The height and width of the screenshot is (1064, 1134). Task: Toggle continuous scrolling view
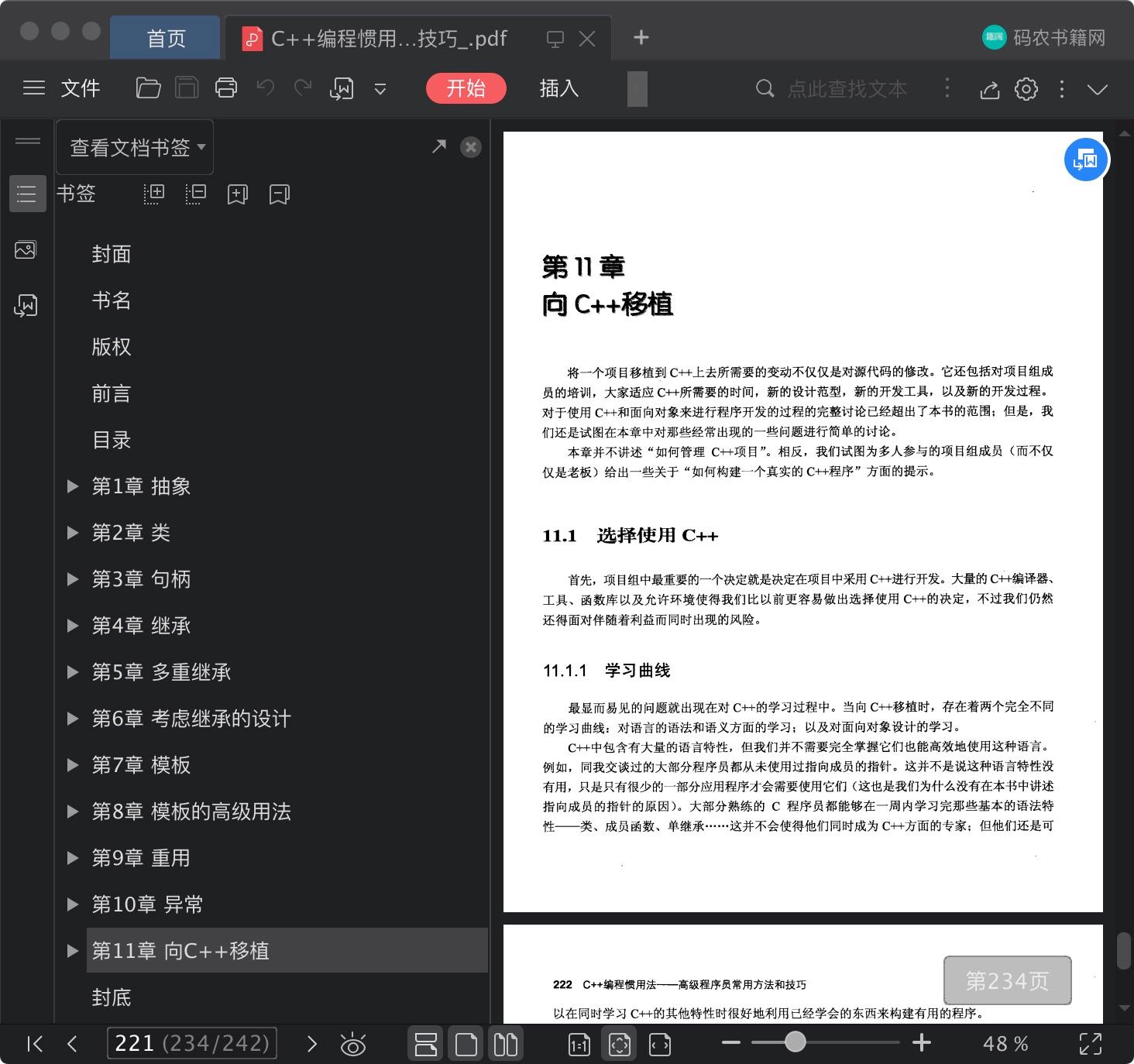pos(426,1044)
